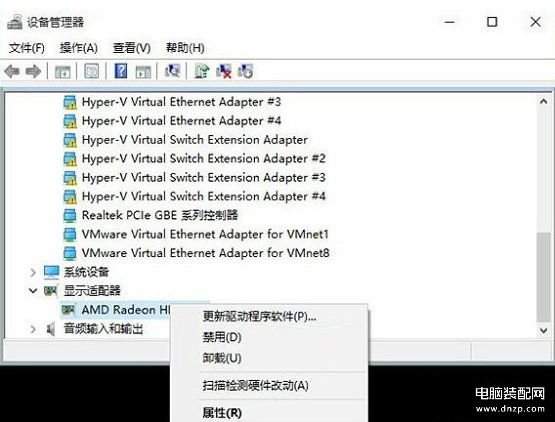Select Hyper-V Virtual Ethernet Adapter #3
Screen dimensions: 555x422
click(181, 102)
